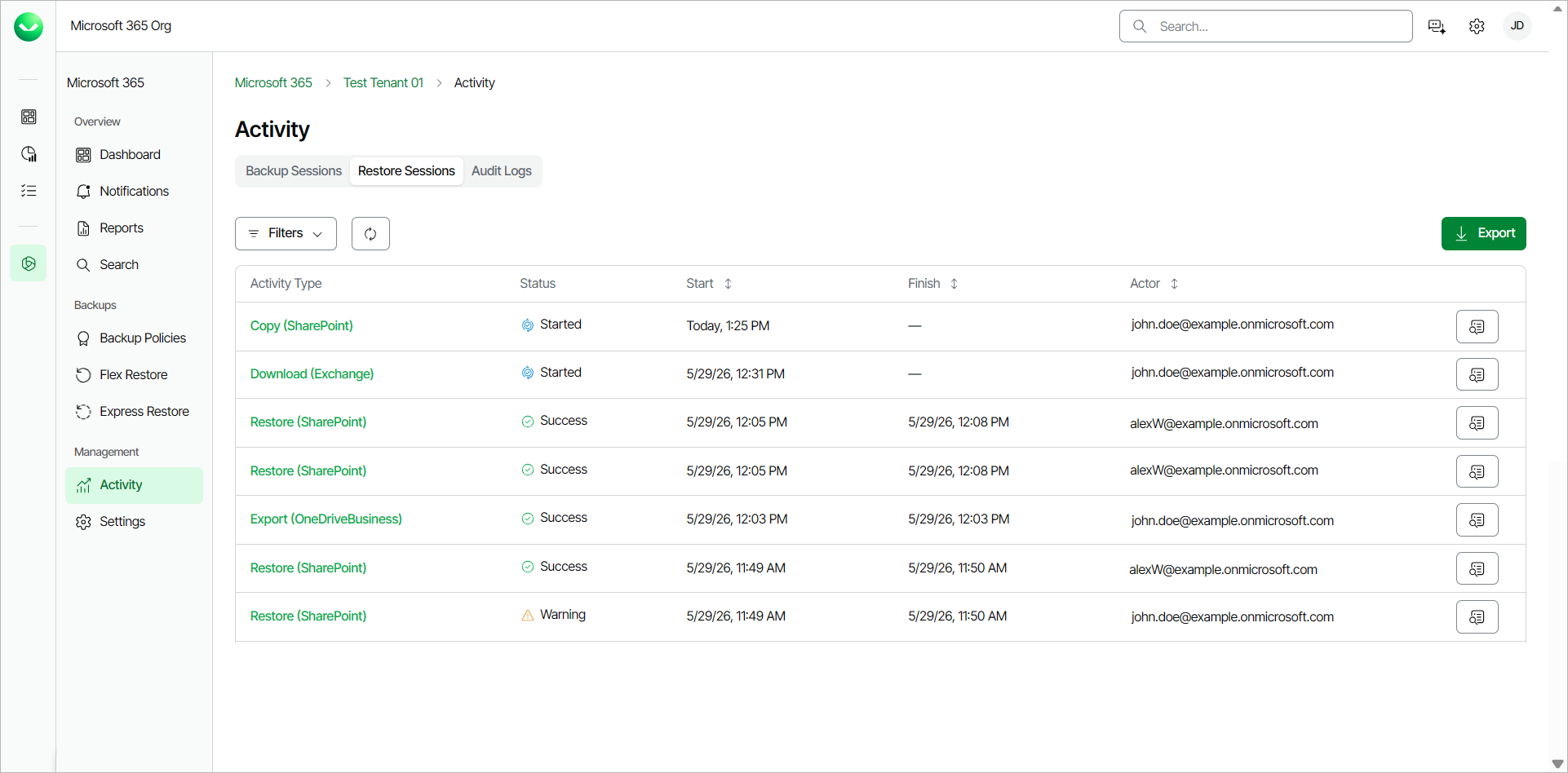Go to Test Tenant 01 breadcrumb
This screenshot has width=1568, height=773.
tap(383, 83)
